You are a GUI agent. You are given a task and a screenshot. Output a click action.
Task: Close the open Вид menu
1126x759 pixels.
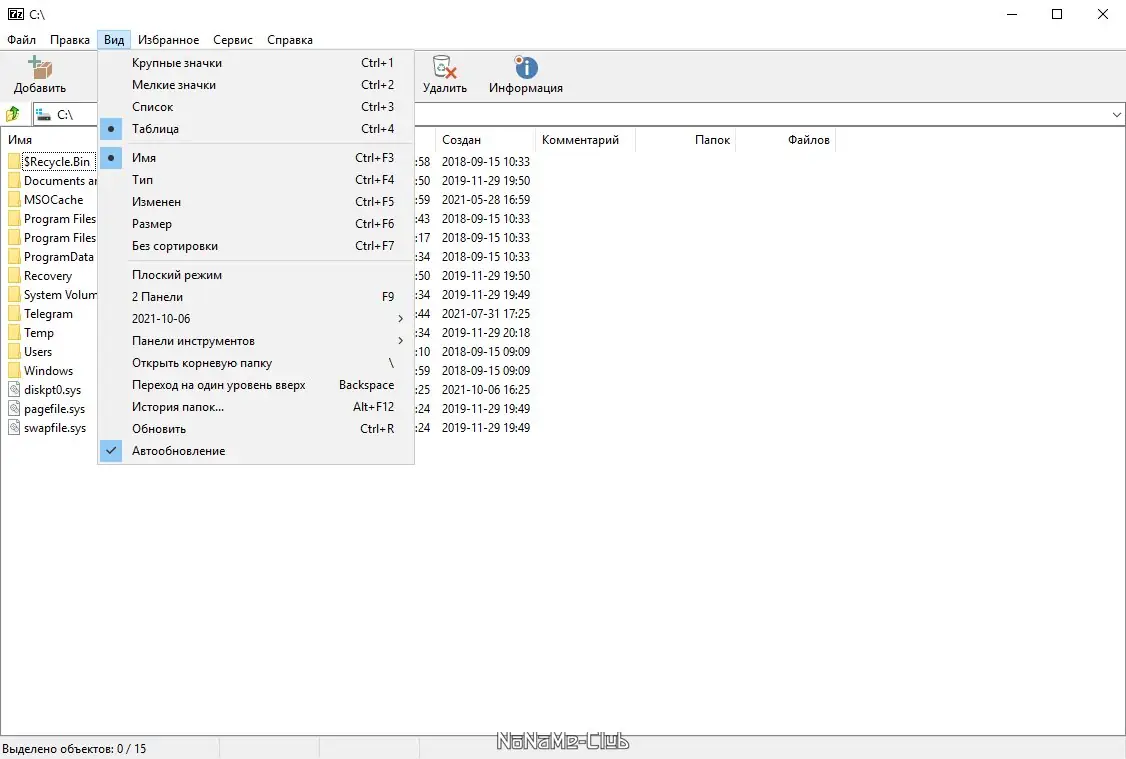pyautogui.click(x=114, y=39)
